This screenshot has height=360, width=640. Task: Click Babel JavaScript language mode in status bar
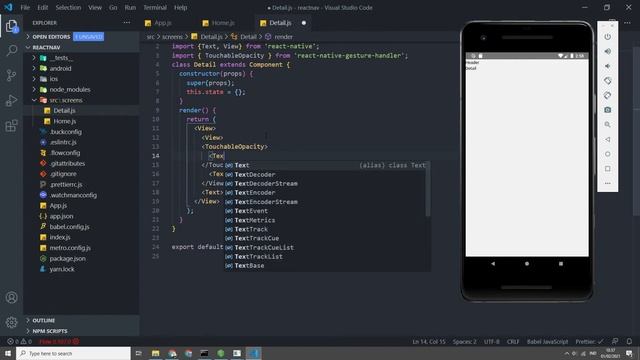[x=547, y=341]
